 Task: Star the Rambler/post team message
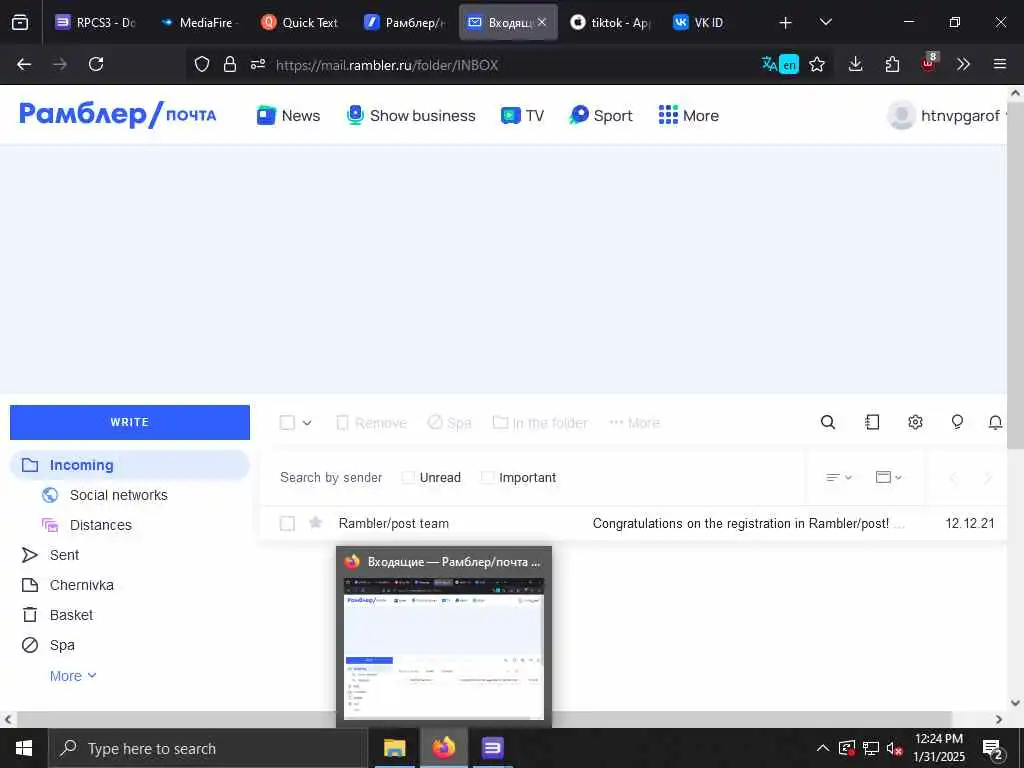pos(315,522)
